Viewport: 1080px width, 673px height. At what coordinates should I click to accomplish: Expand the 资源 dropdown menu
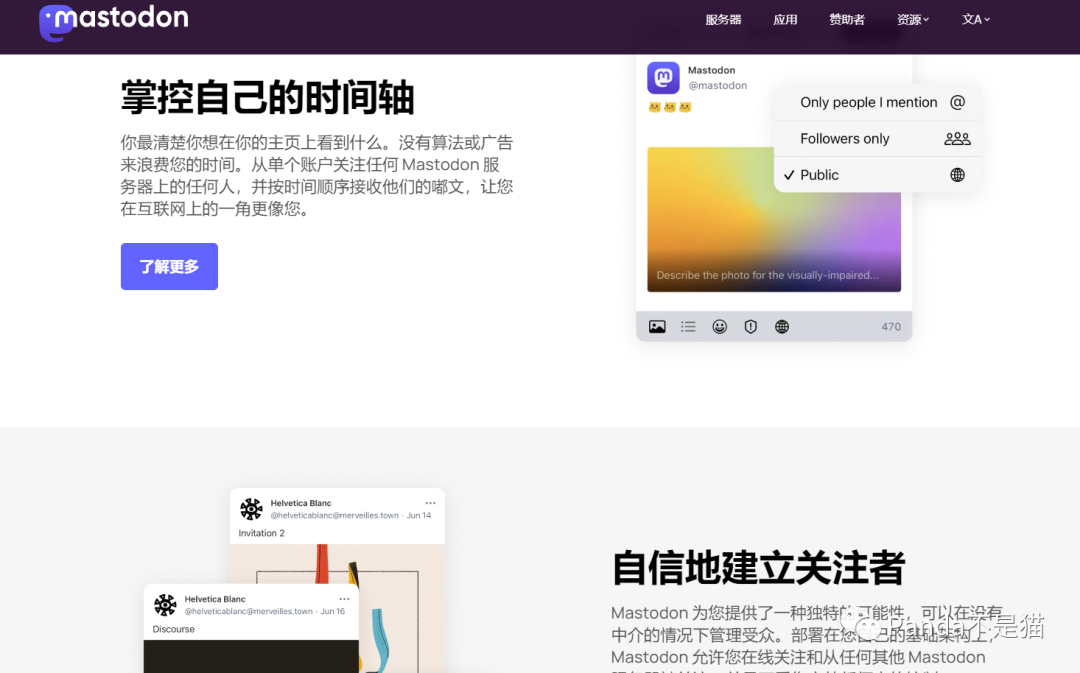pyautogui.click(x=913, y=19)
